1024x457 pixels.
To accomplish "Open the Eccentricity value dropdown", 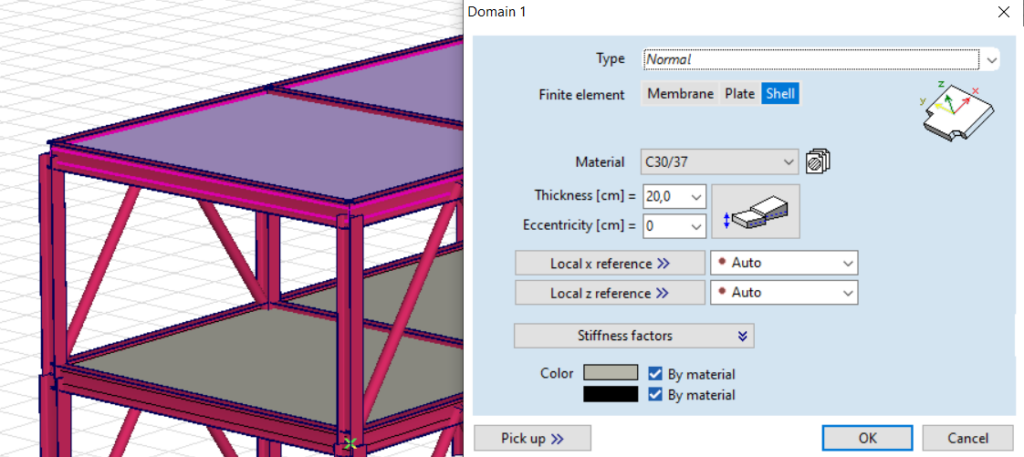I will click(x=675, y=226).
